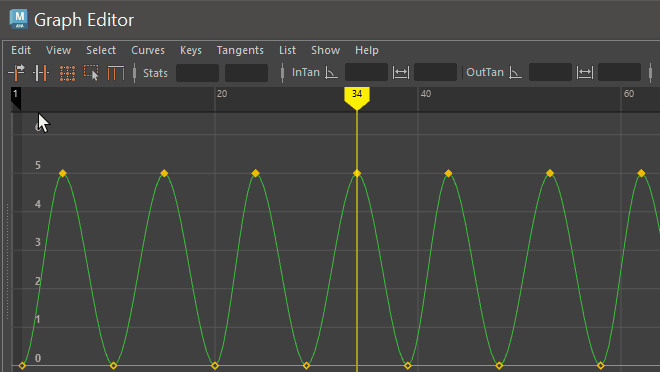
Task: Open the Show menu
Action: point(325,50)
